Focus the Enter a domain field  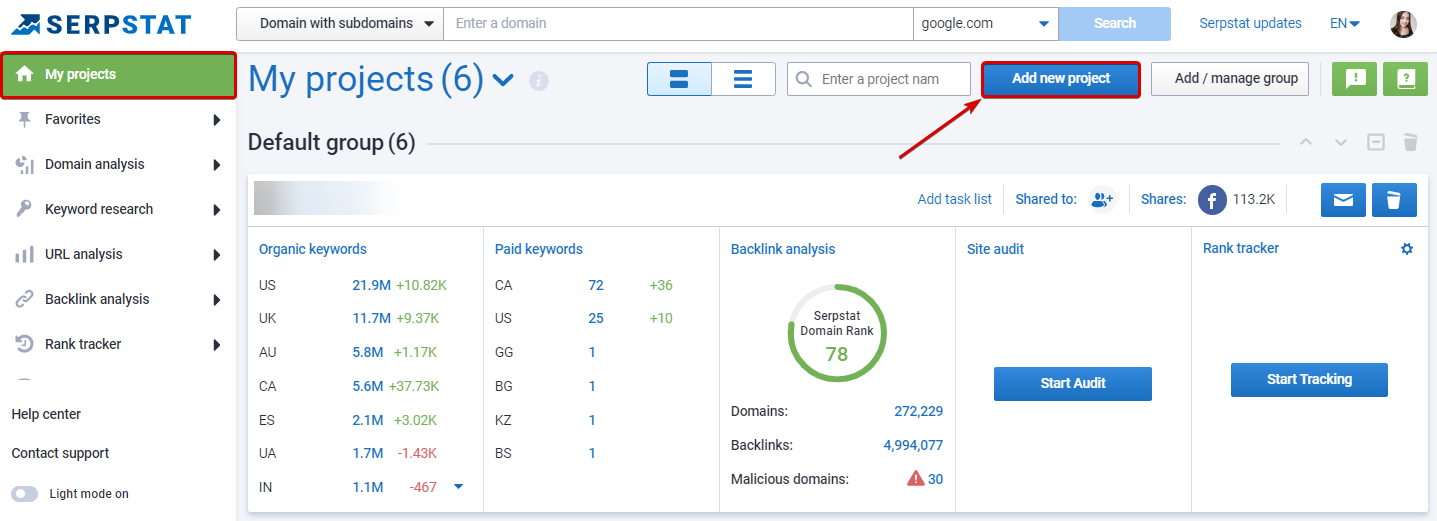[x=678, y=24]
